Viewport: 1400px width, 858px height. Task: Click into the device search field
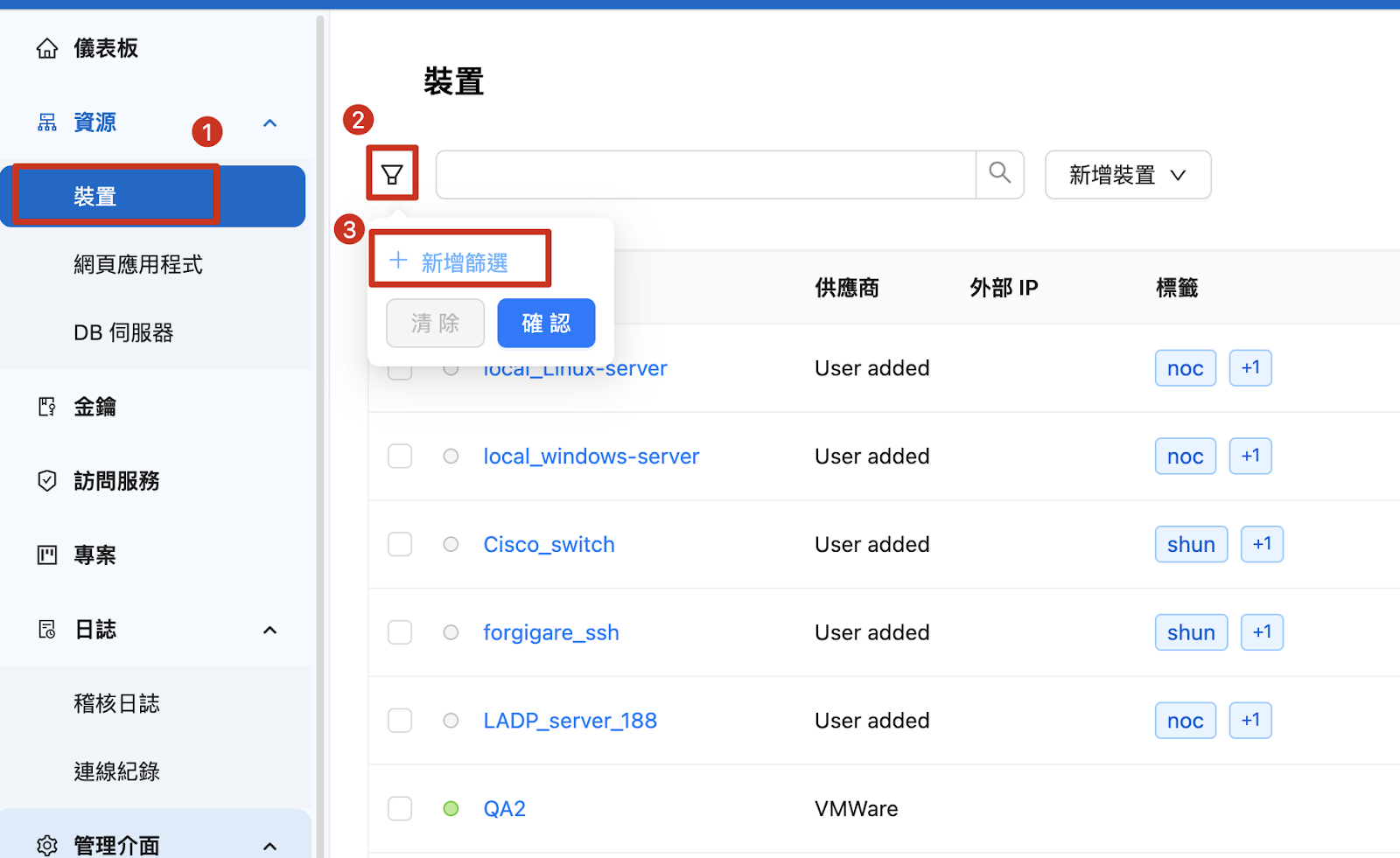tap(705, 175)
